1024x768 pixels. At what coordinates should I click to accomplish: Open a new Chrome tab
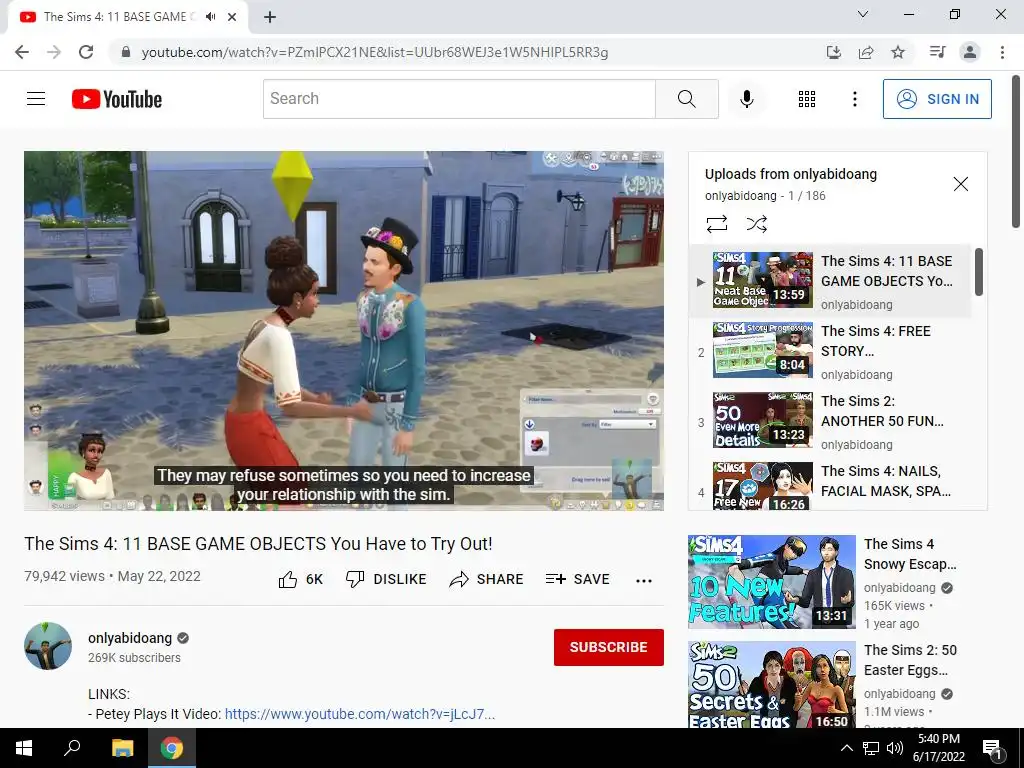pyautogui.click(x=270, y=17)
